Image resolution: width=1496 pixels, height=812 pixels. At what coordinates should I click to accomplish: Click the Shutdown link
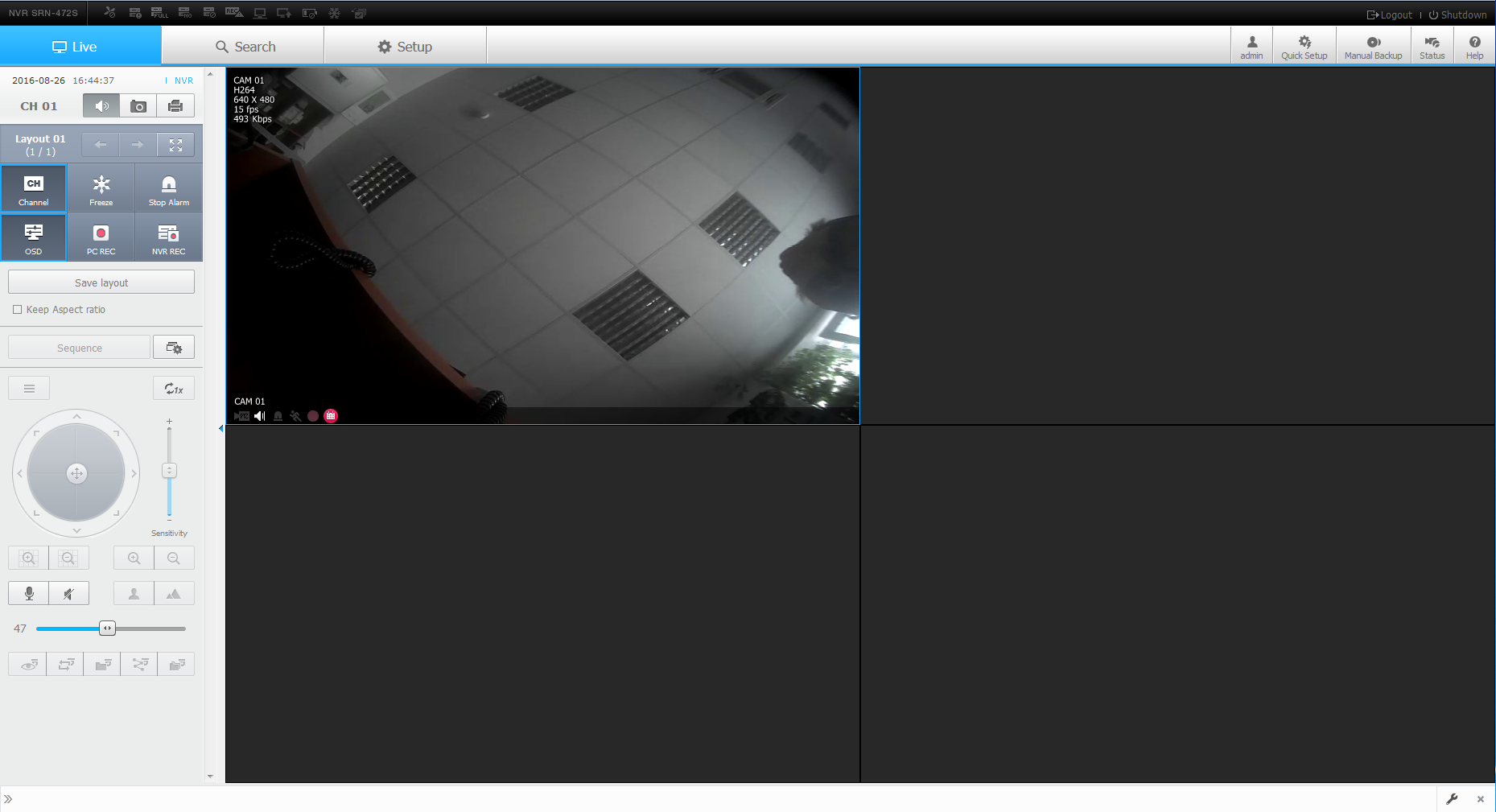[1457, 14]
